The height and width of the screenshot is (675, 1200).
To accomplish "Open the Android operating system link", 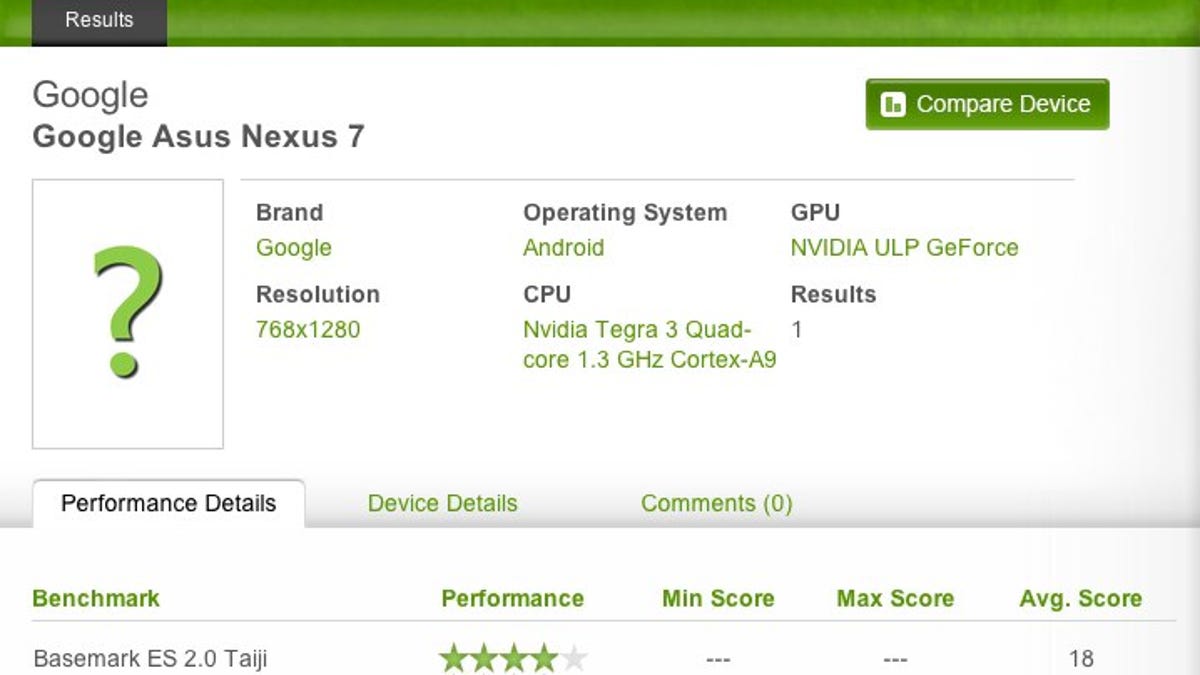I will point(563,248).
